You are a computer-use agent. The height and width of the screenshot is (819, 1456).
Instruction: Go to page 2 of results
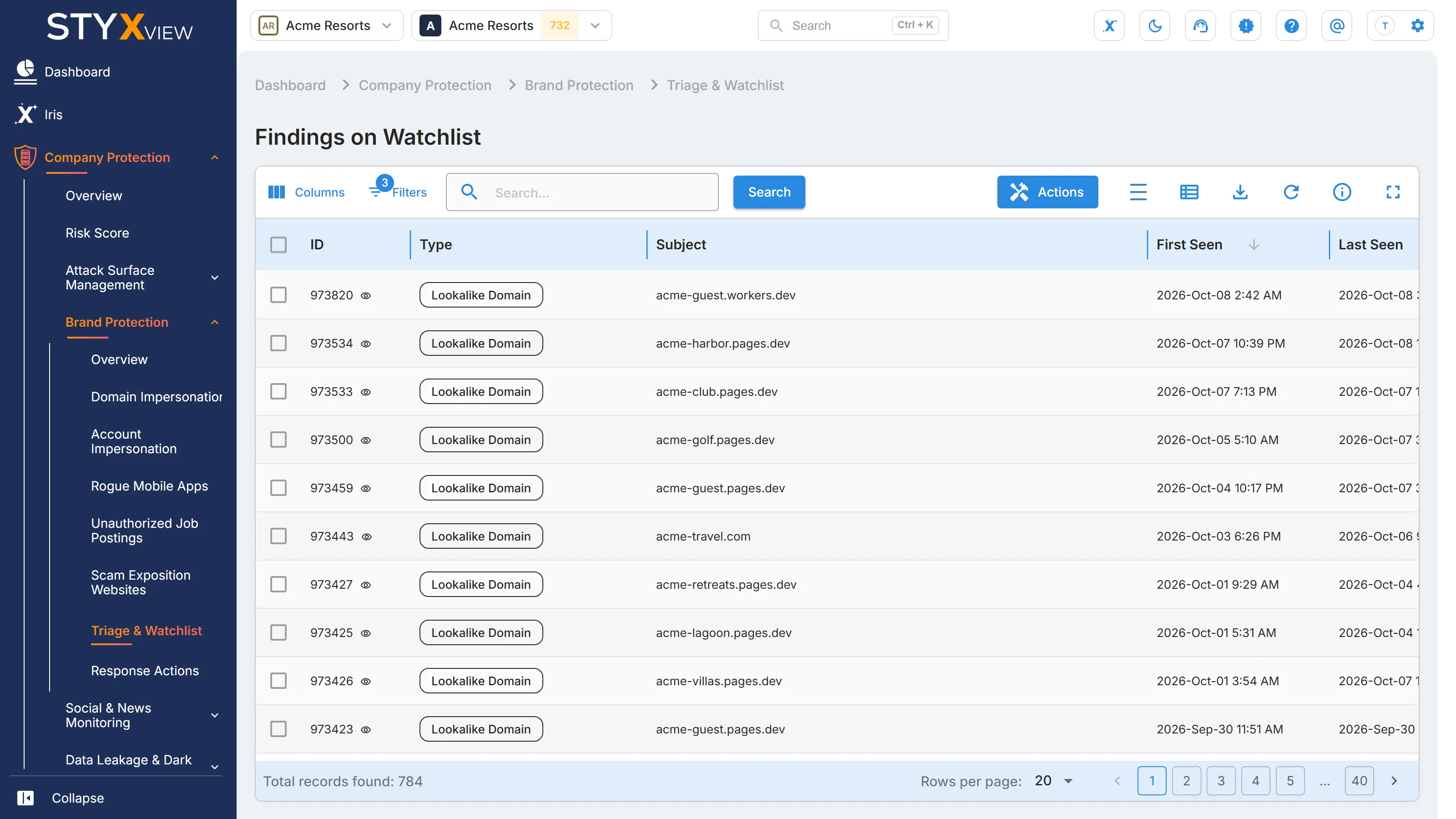click(x=1186, y=781)
